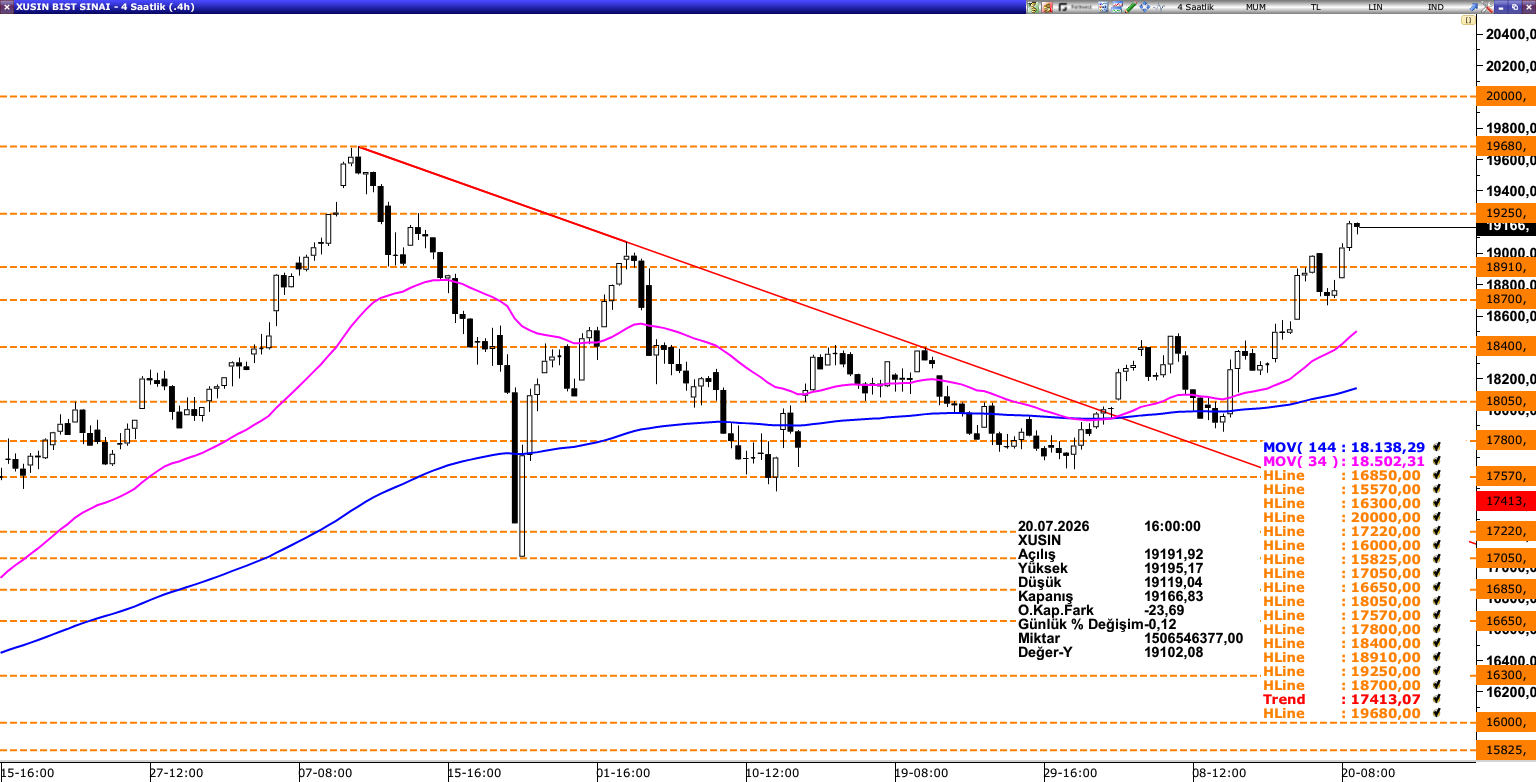Open the wrench and screwdriver settings icon
Screen dimensions: 1536x782
pos(1487,7)
